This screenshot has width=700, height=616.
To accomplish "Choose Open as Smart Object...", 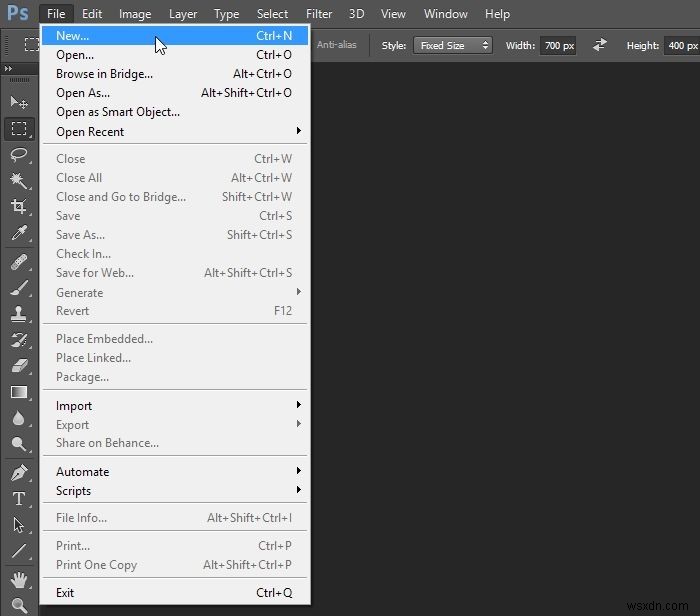I will 175,112.
